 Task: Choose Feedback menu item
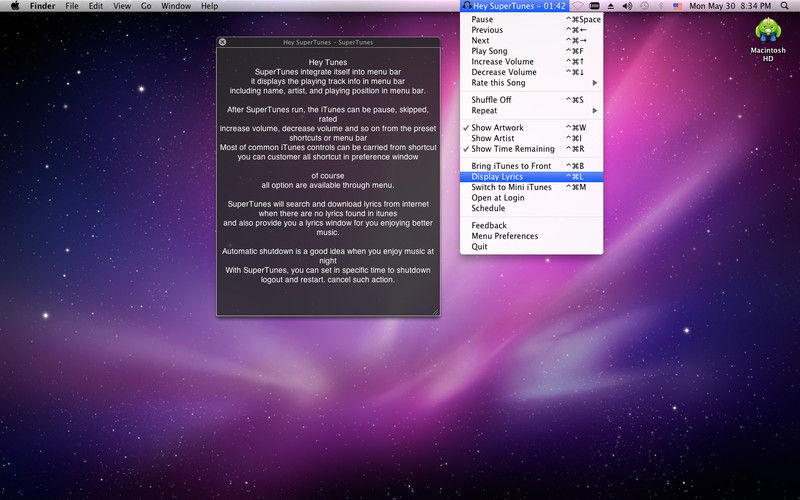[531, 226]
